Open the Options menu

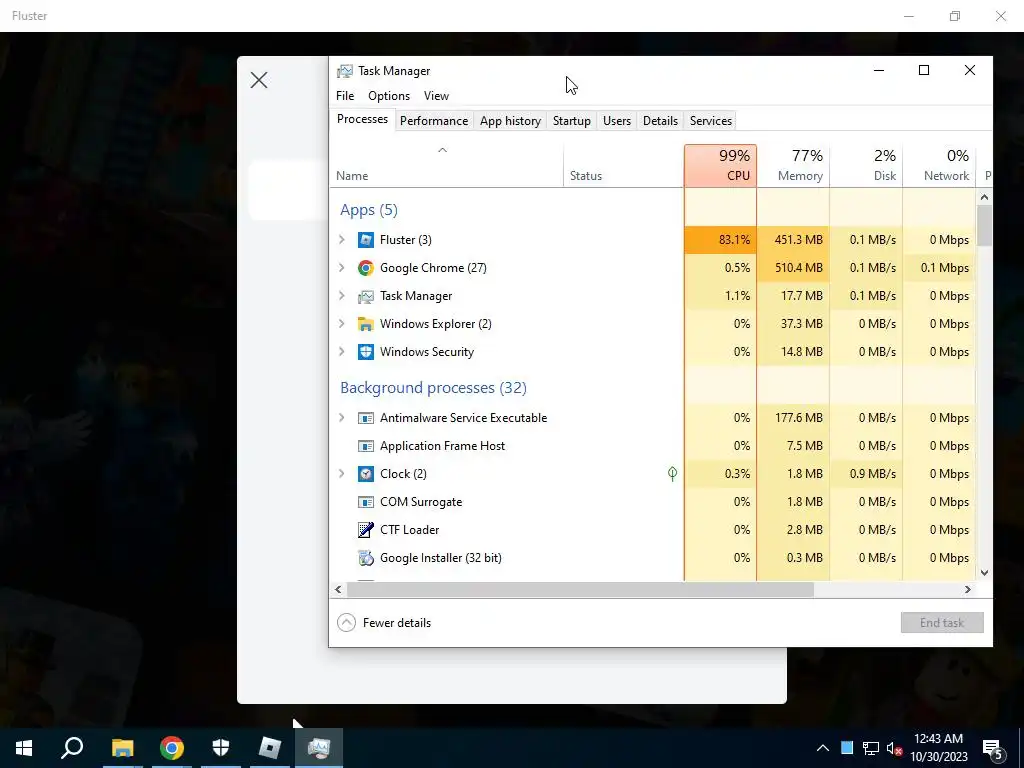[x=389, y=96]
